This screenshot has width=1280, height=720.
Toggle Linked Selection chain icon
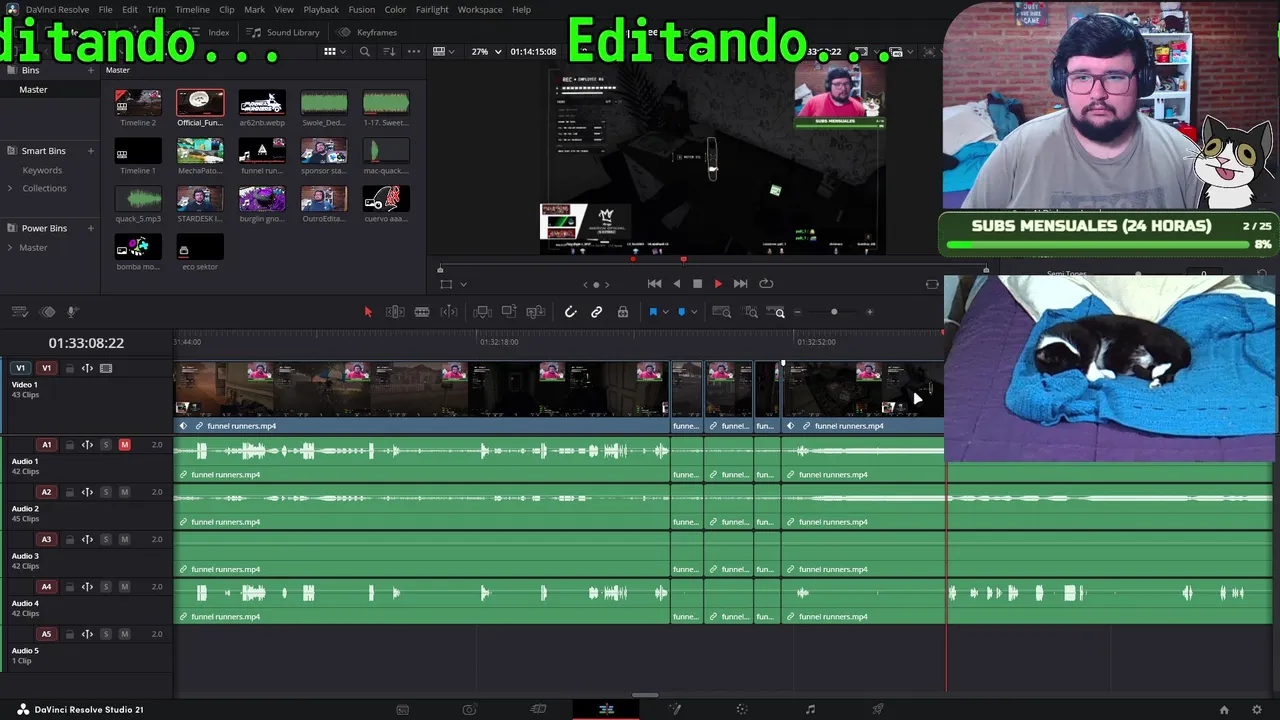pos(597,312)
